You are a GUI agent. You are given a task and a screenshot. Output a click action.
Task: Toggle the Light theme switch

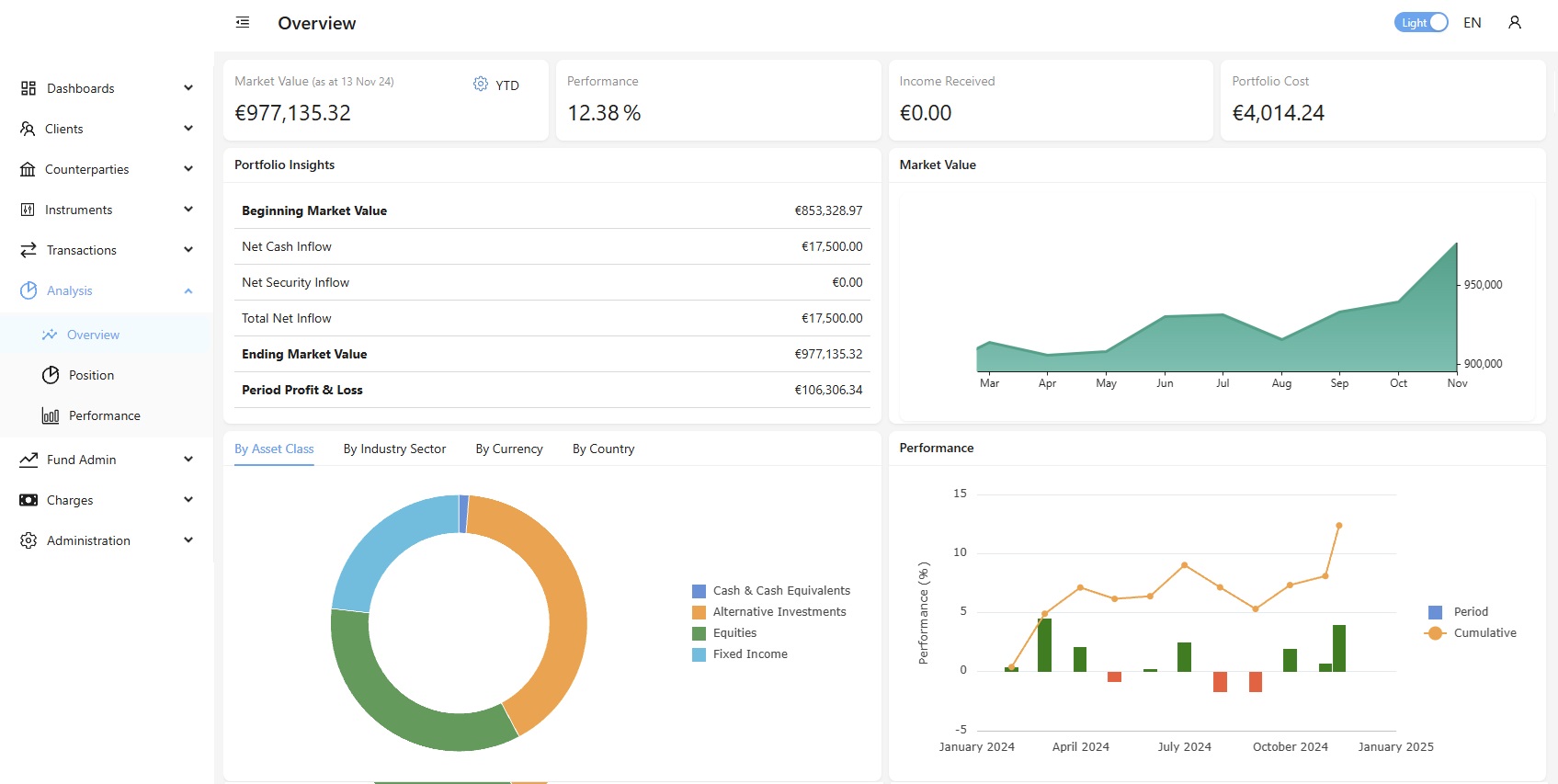pyautogui.click(x=1421, y=22)
